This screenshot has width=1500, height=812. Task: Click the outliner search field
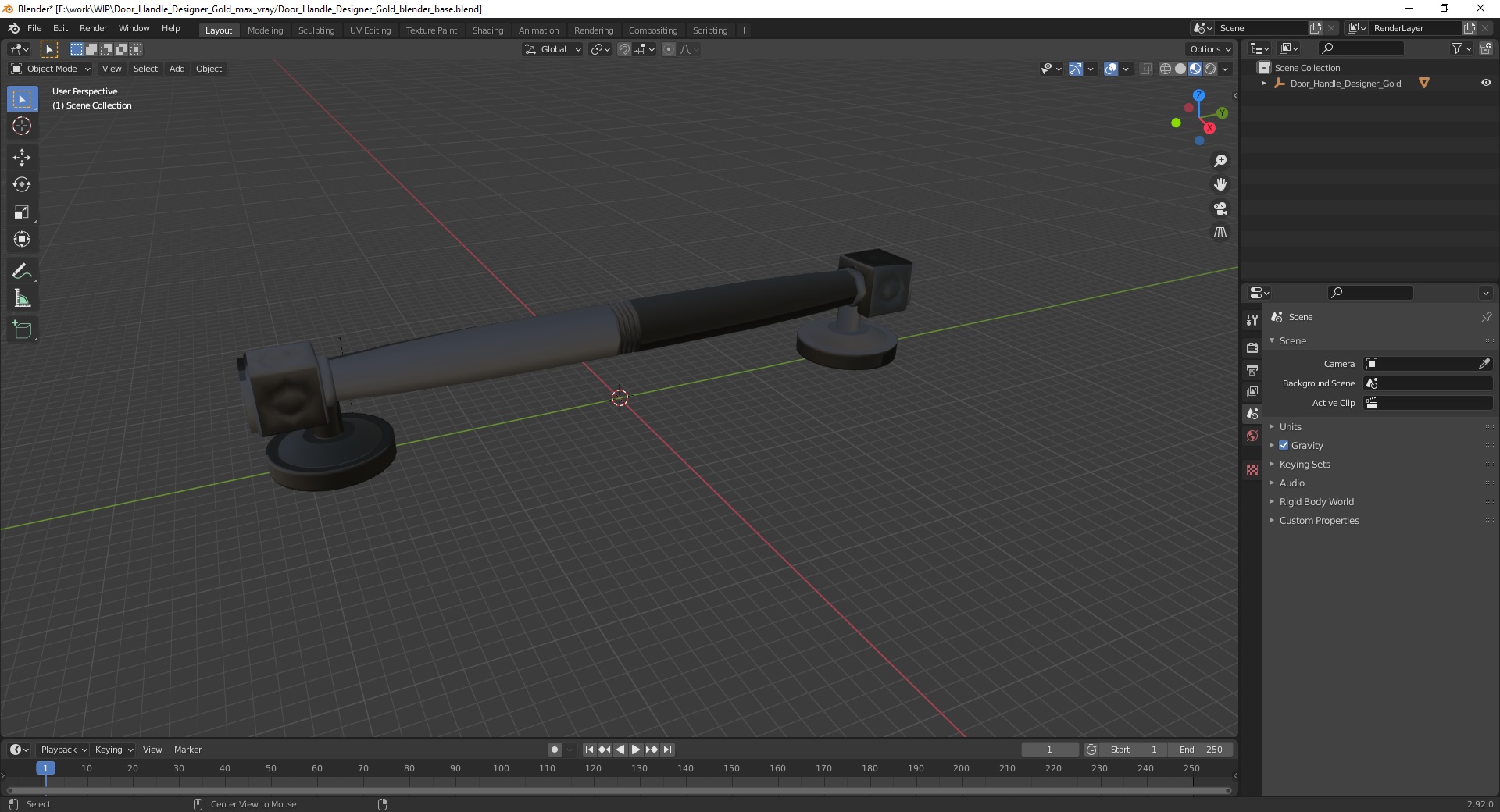tap(1360, 48)
